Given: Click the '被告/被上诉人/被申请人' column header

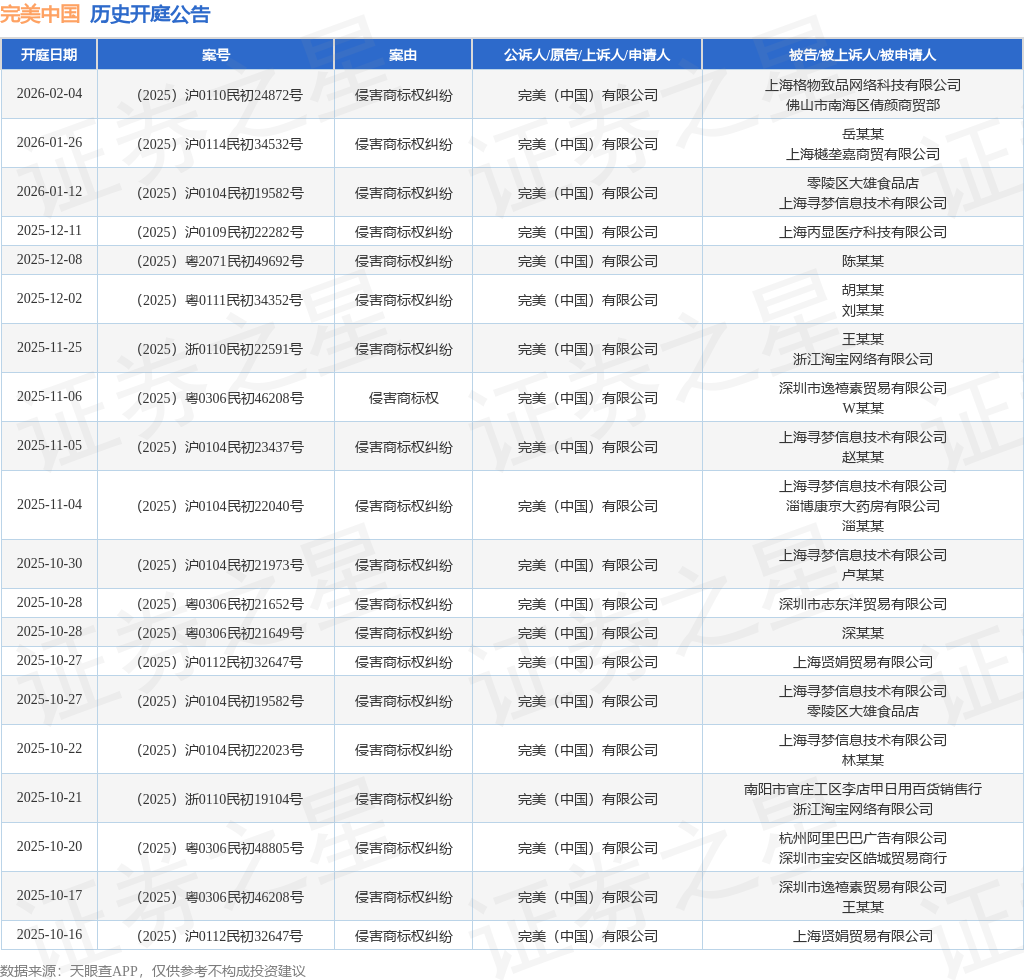Looking at the screenshot, I should coord(862,55).
